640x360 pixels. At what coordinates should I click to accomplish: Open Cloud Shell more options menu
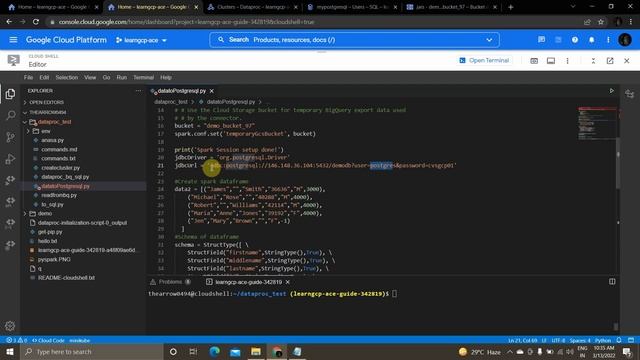pos(567,60)
